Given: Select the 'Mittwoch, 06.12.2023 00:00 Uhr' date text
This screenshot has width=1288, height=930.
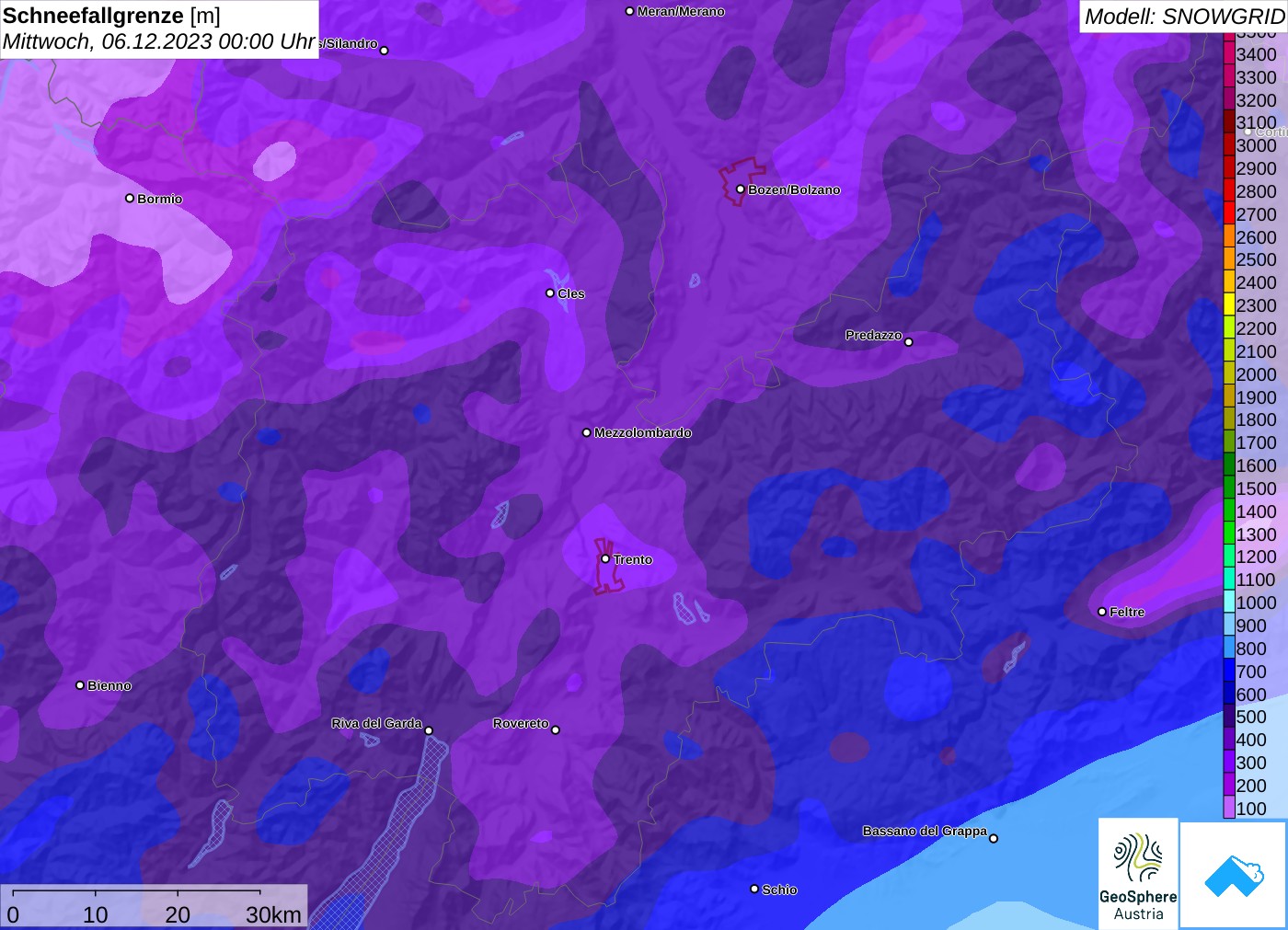Looking at the screenshot, I should [x=159, y=41].
